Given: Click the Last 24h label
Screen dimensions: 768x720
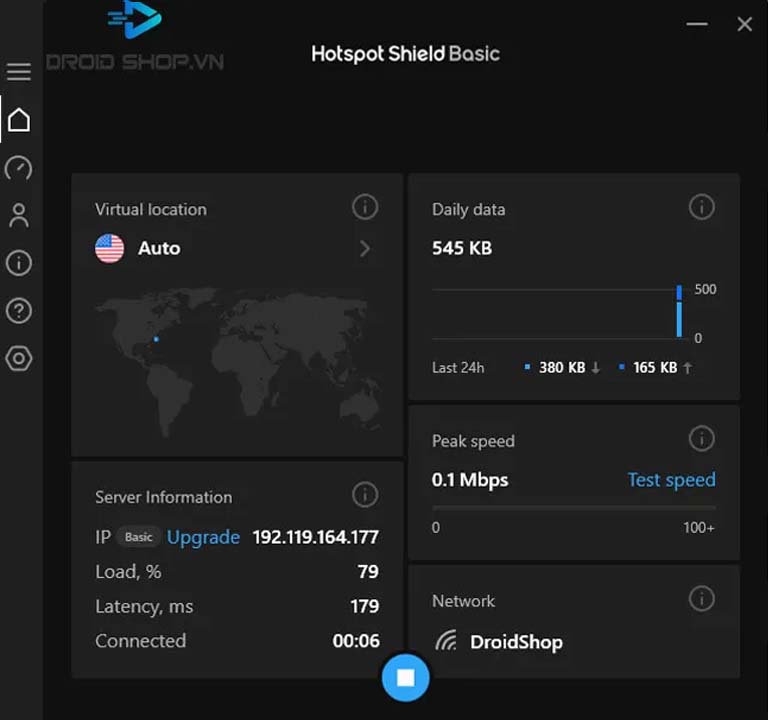Looking at the screenshot, I should click(x=458, y=368).
